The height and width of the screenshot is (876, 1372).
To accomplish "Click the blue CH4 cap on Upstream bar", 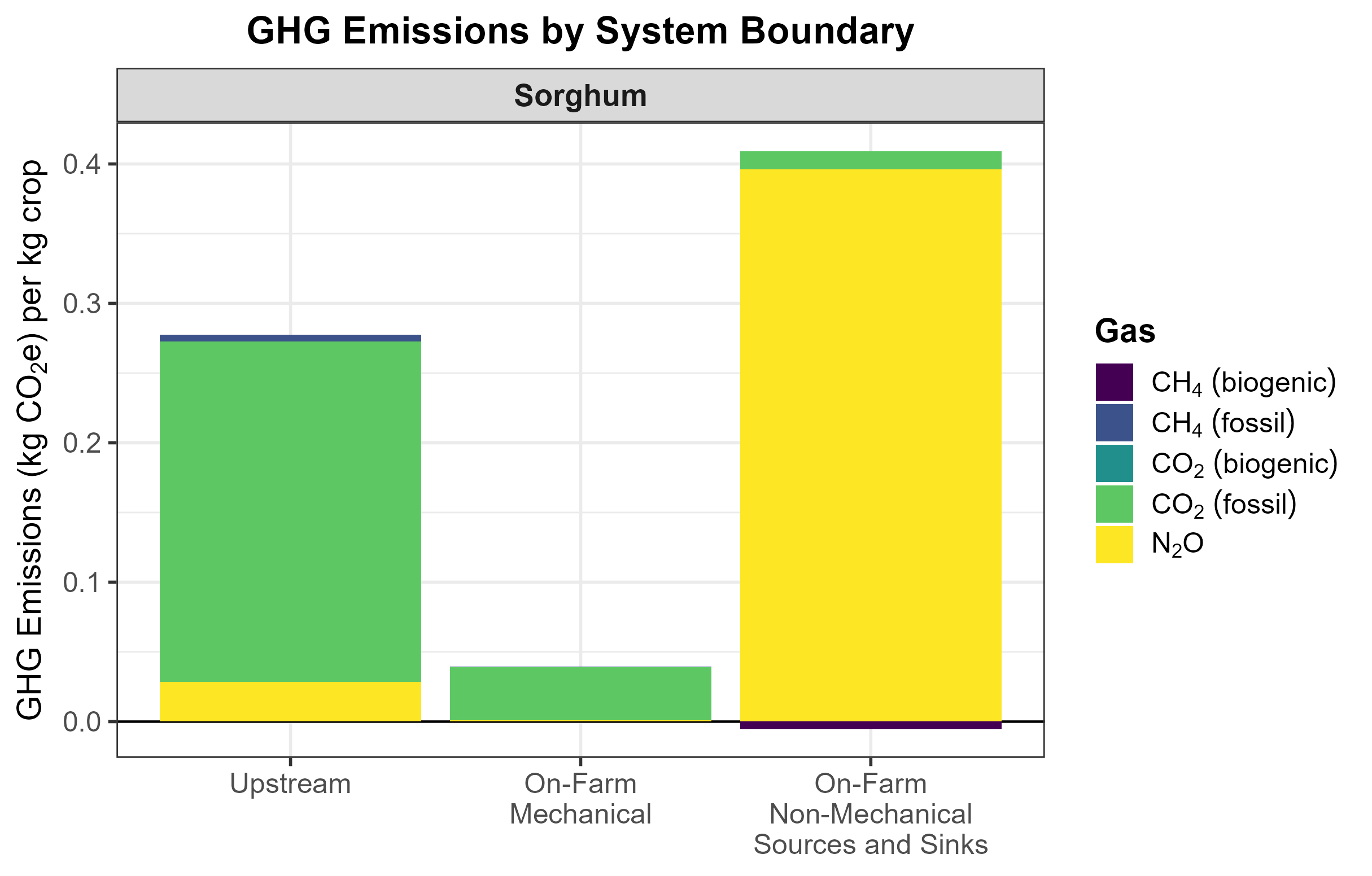I will [x=290, y=338].
